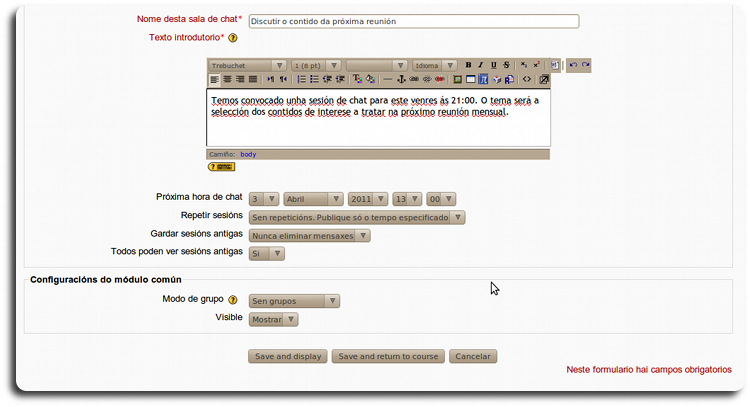Open the Trebuchet font family dropdown
The height and width of the screenshot is (407, 750).
[x=247, y=66]
